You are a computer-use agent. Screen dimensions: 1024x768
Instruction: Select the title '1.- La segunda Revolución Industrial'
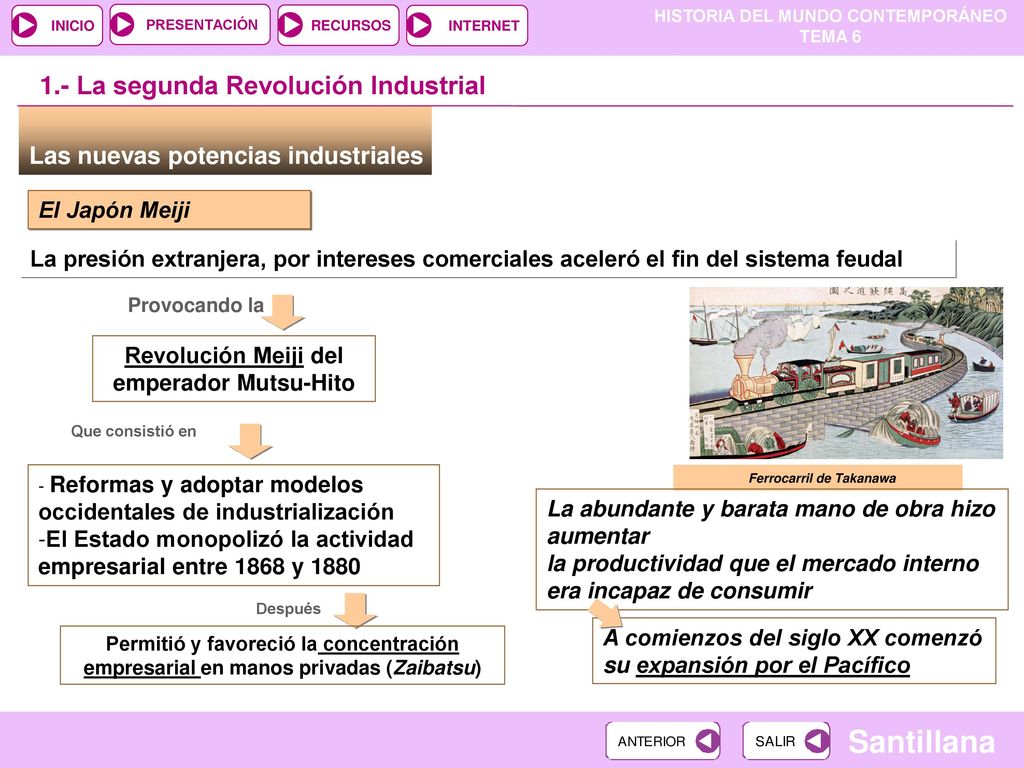(263, 86)
